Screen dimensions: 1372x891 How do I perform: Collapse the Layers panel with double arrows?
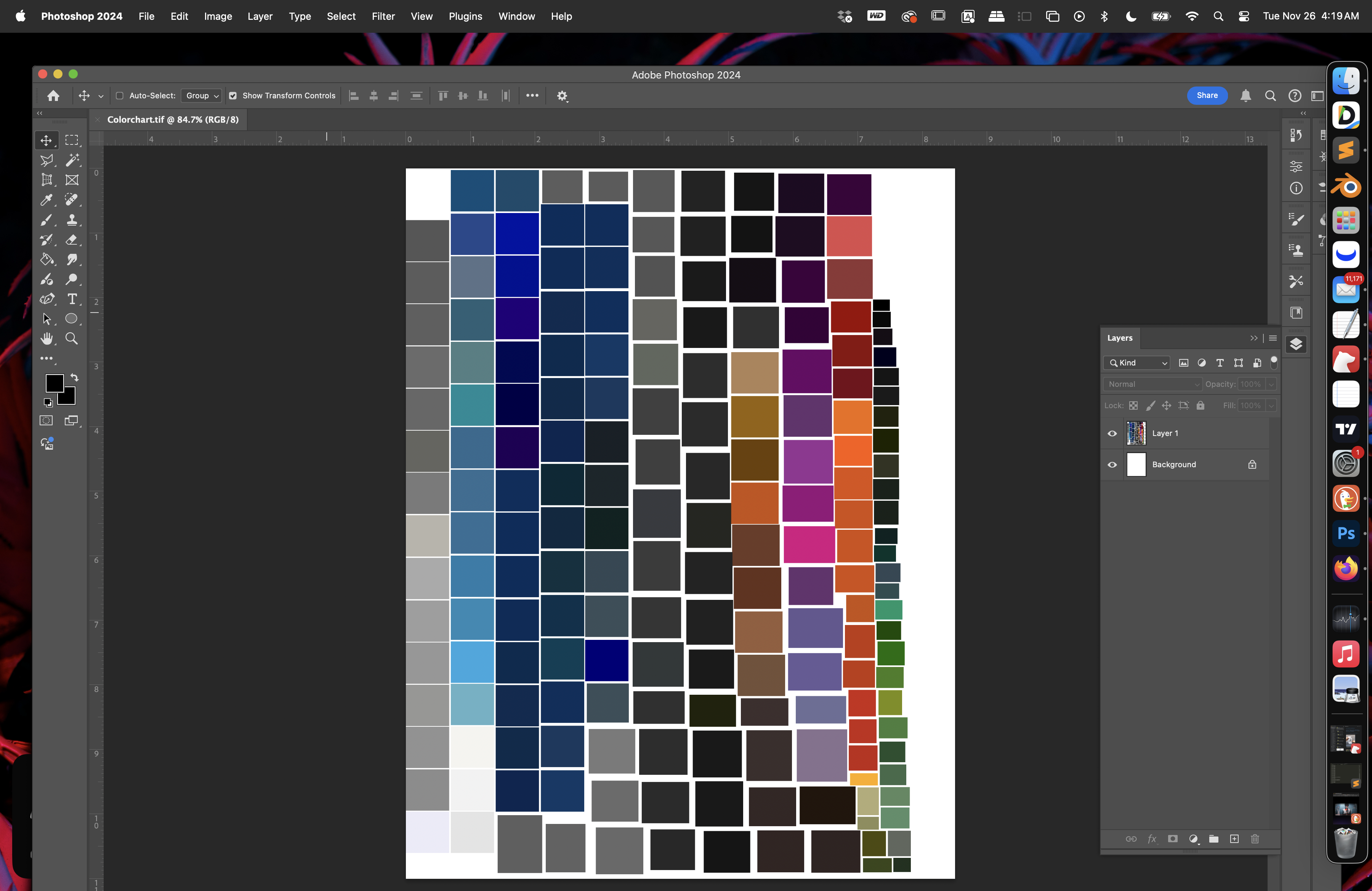pyautogui.click(x=1254, y=338)
